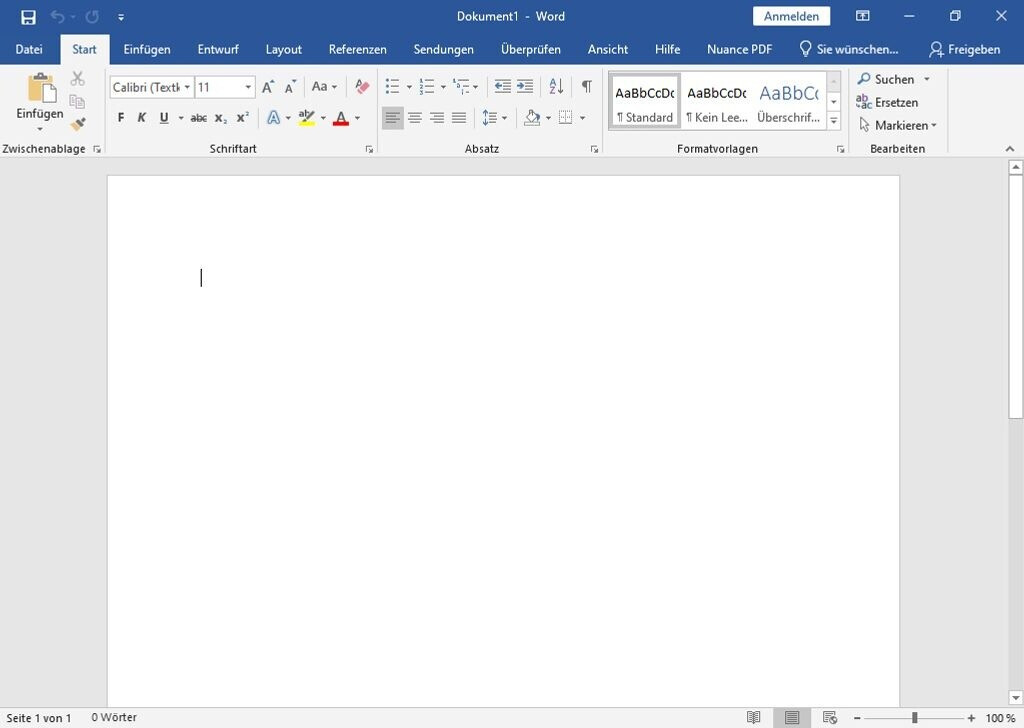The image size is (1024, 728).
Task: Click the Format Painter brush icon
Action: point(77,124)
